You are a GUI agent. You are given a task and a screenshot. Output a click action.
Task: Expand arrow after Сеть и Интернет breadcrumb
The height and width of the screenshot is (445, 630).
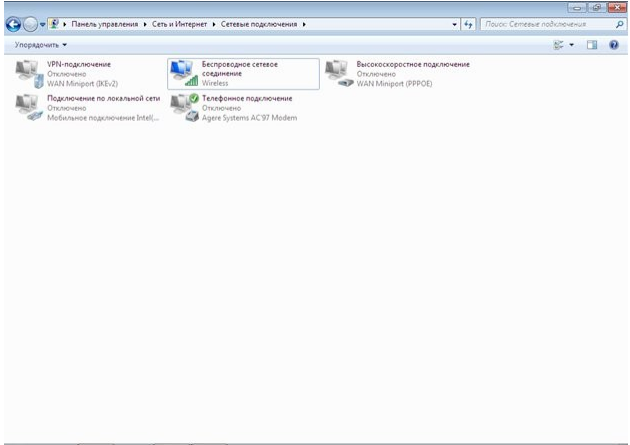[214, 24]
